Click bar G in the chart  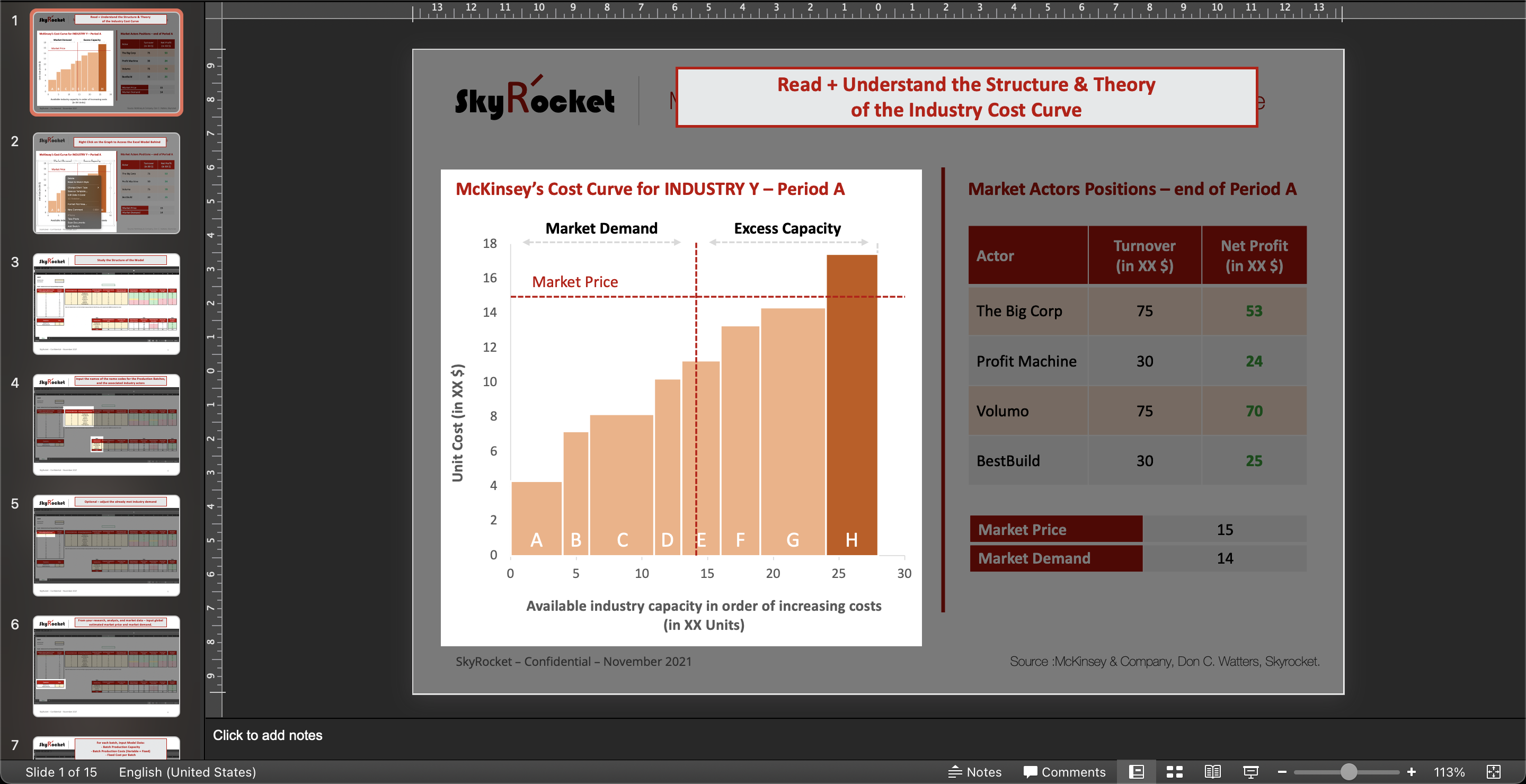tap(793, 432)
